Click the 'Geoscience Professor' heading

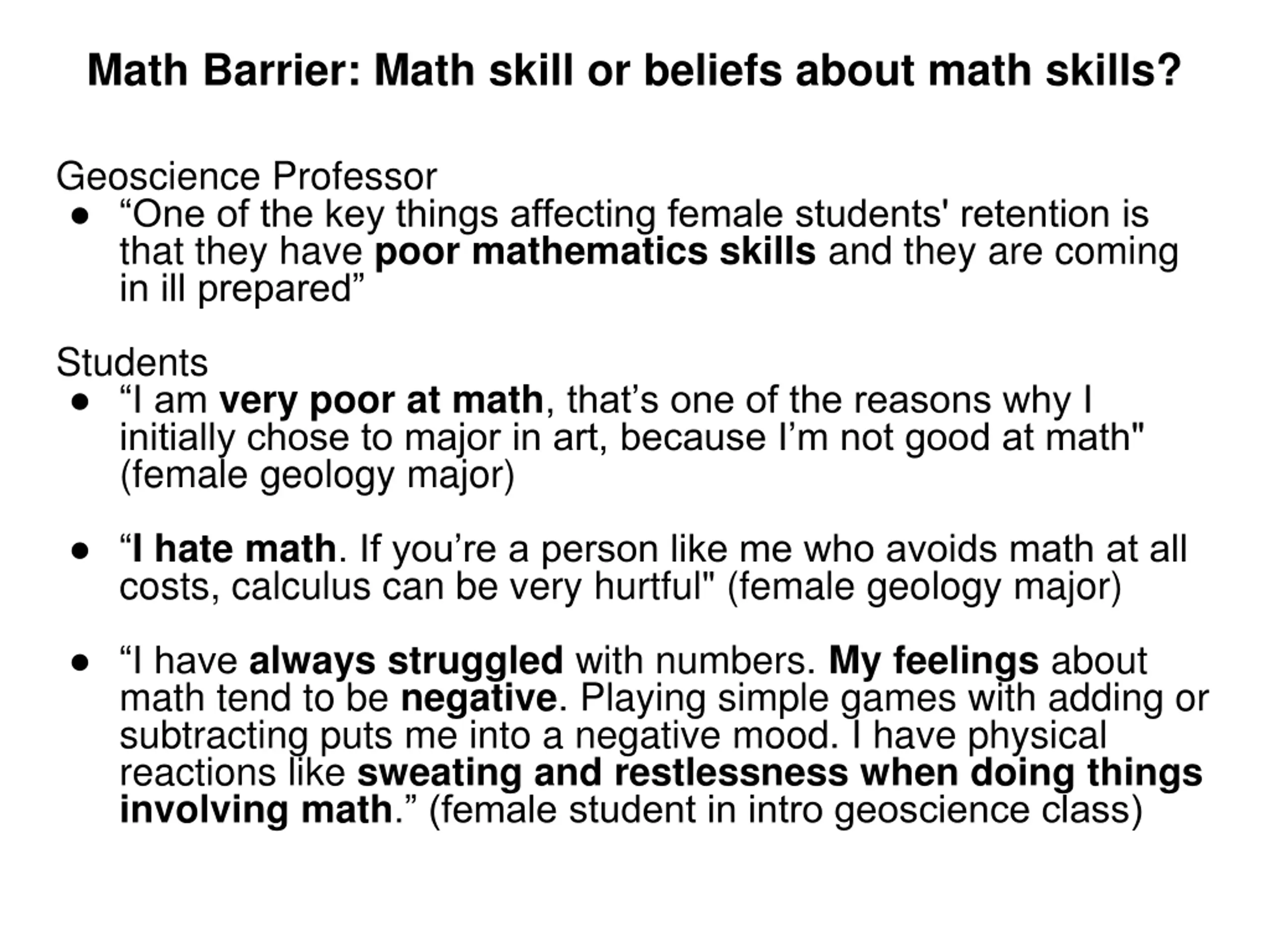tap(247, 176)
